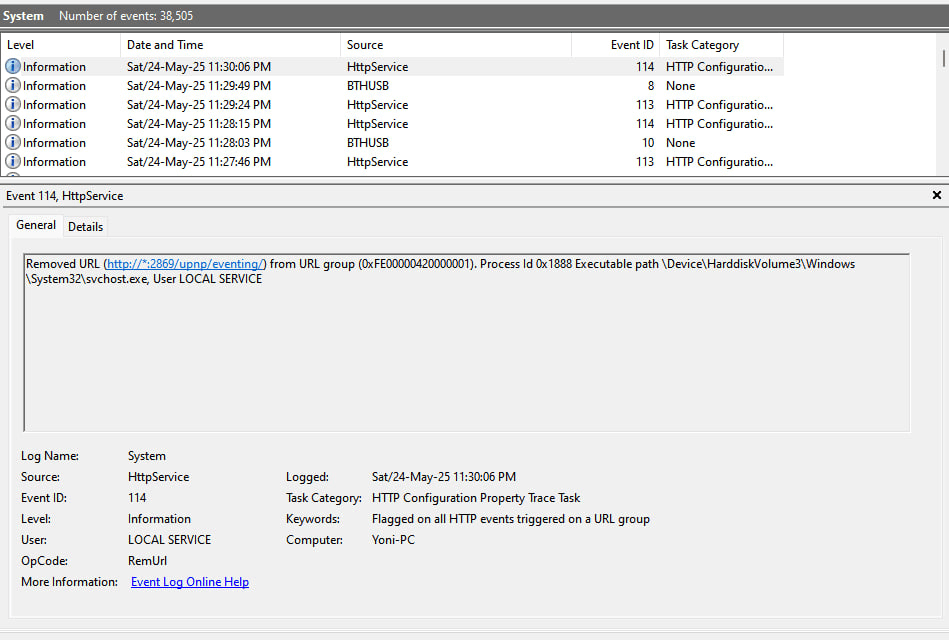The width and height of the screenshot is (949, 640).
Task: Click date cell Sat/24-May-25 11:27:46 PM
Action: 199,162
